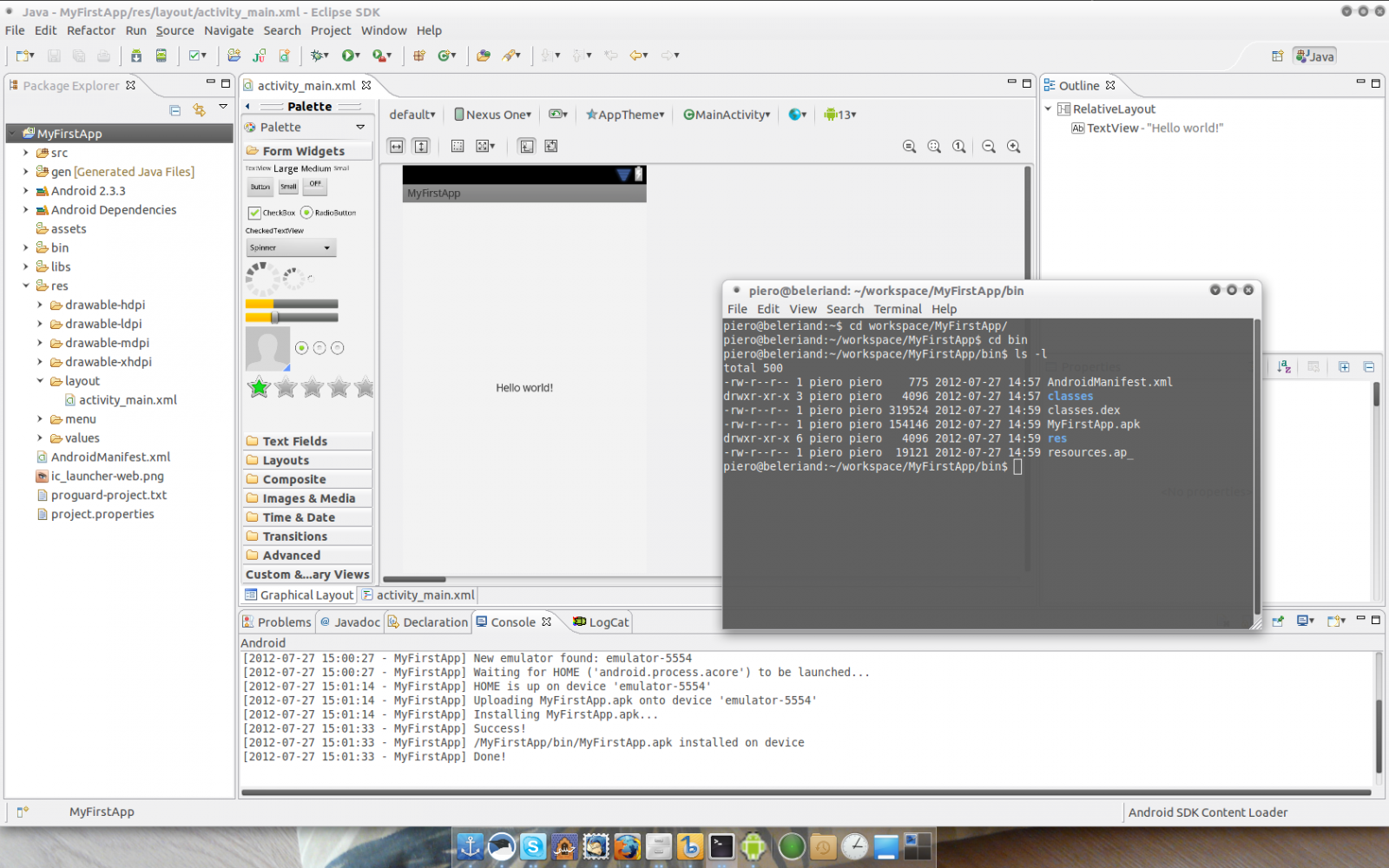Open the Text Fields palette category

click(294, 442)
